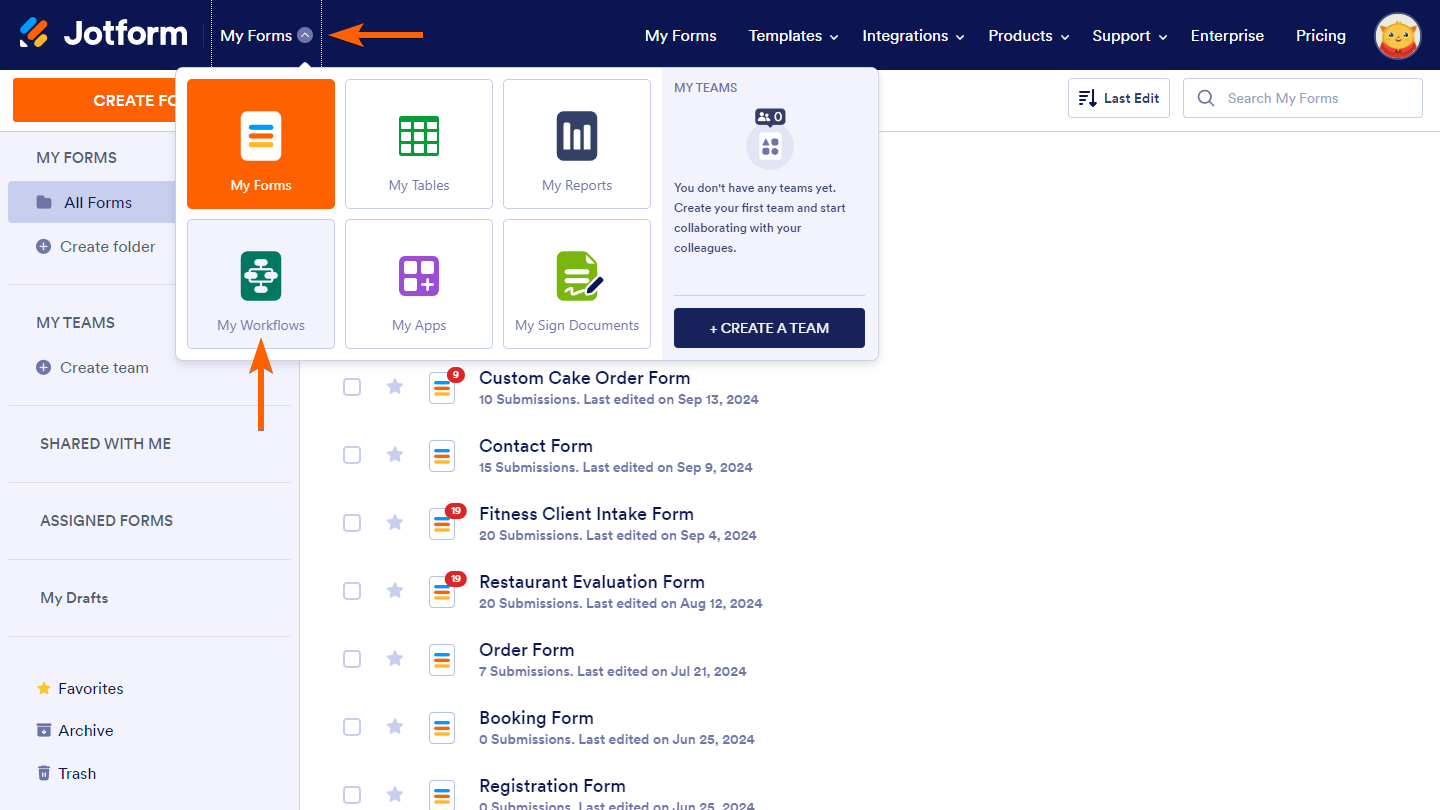Open the Restaurant Evaluation Form title
The width and height of the screenshot is (1440, 810).
pyautogui.click(x=592, y=582)
